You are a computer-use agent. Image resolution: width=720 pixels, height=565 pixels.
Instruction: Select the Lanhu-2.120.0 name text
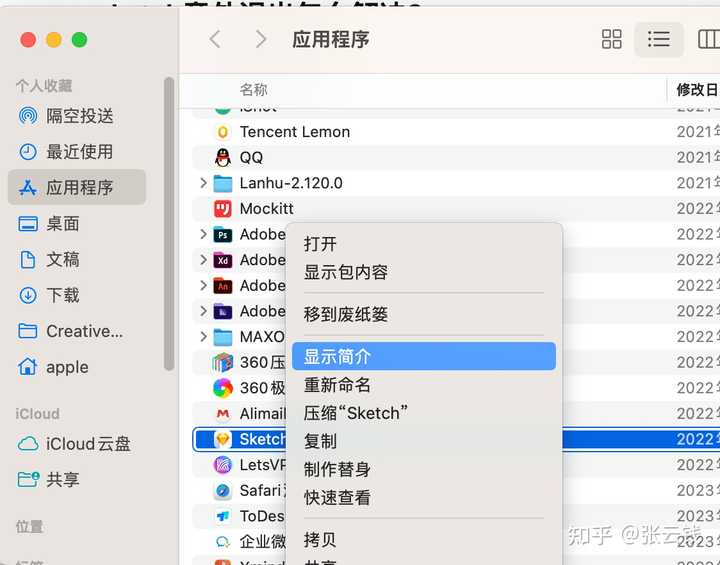(291, 183)
